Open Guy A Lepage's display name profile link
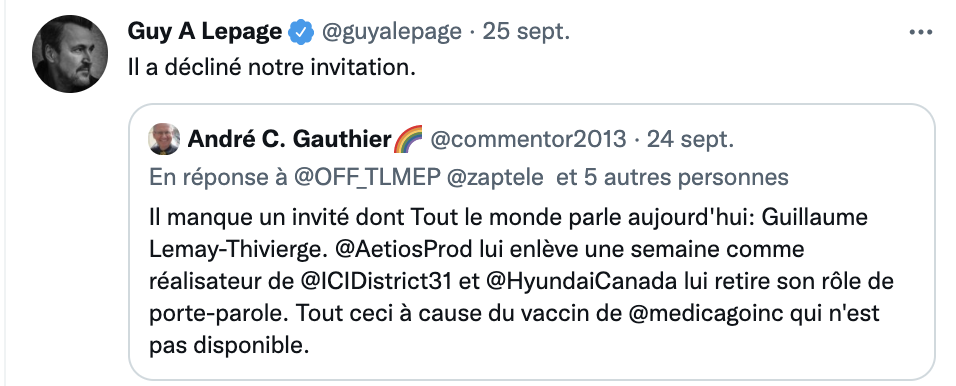The width and height of the screenshot is (956, 386). [x=205, y=32]
